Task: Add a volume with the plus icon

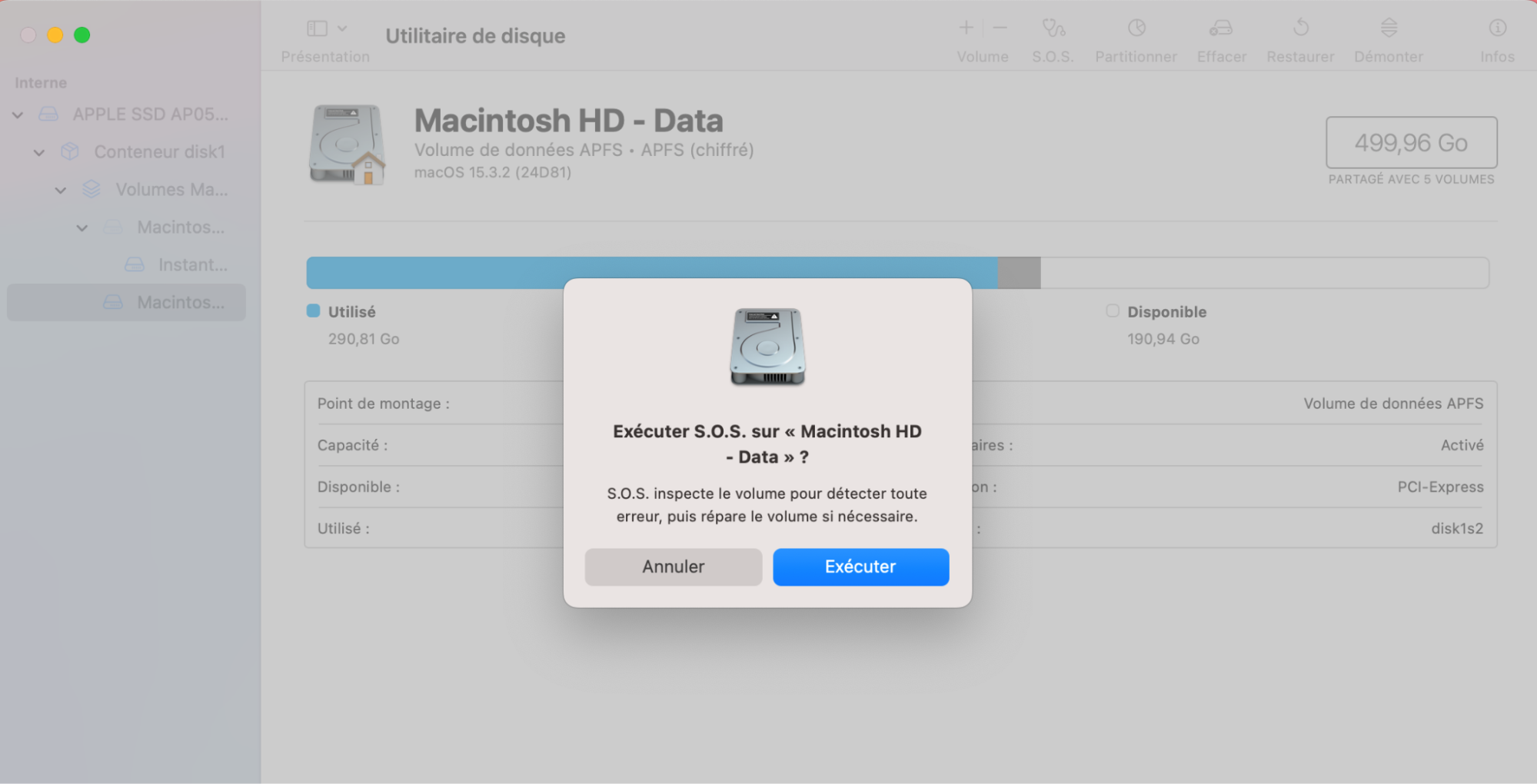Action: tap(965, 28)
